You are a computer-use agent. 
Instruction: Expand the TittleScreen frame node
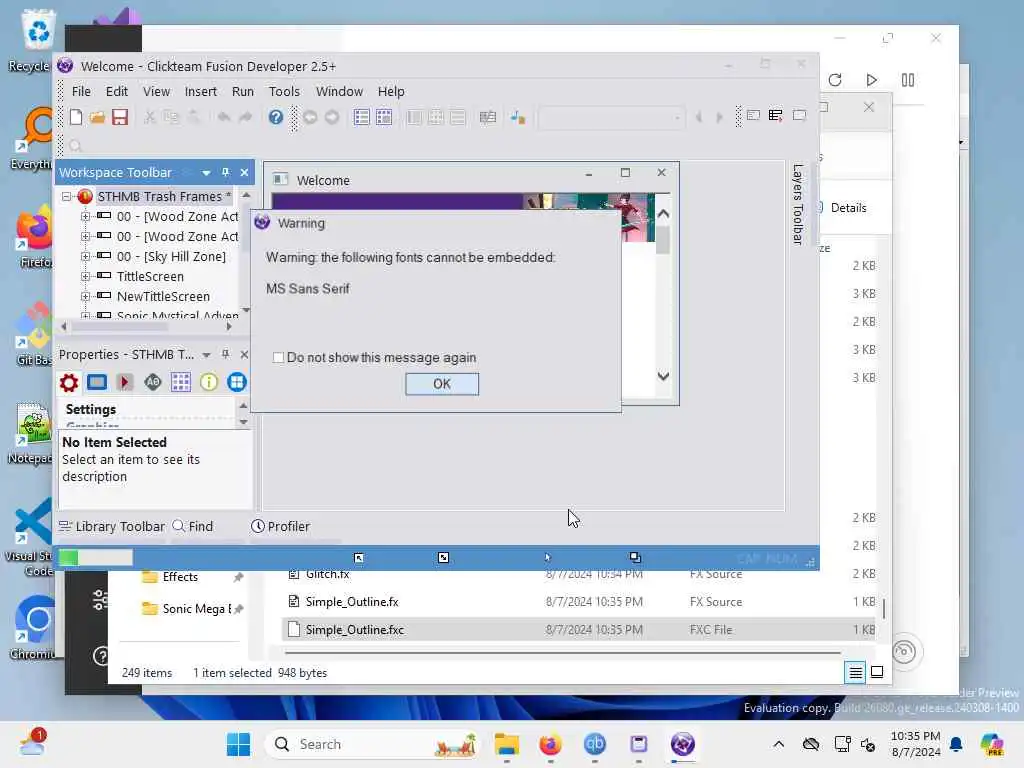click(x=85, y=276)
